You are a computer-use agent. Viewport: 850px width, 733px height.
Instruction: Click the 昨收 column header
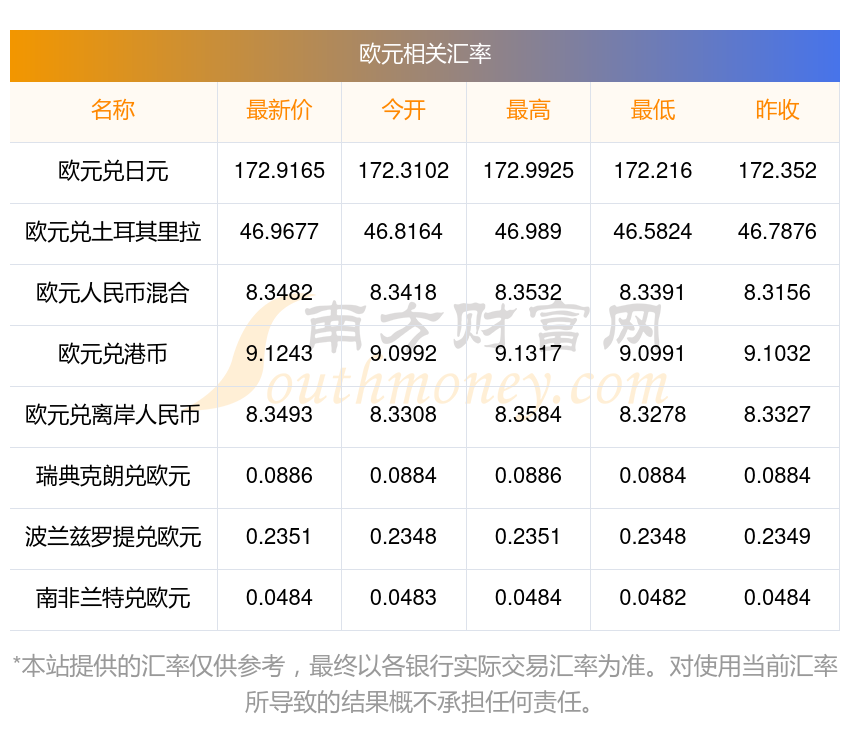777,110
